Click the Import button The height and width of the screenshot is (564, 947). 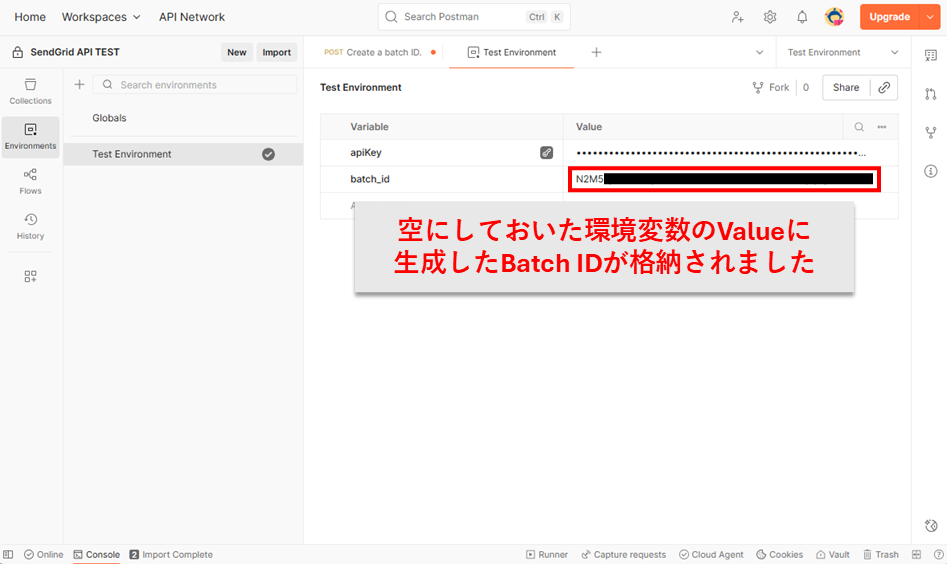tap(277, 53)
